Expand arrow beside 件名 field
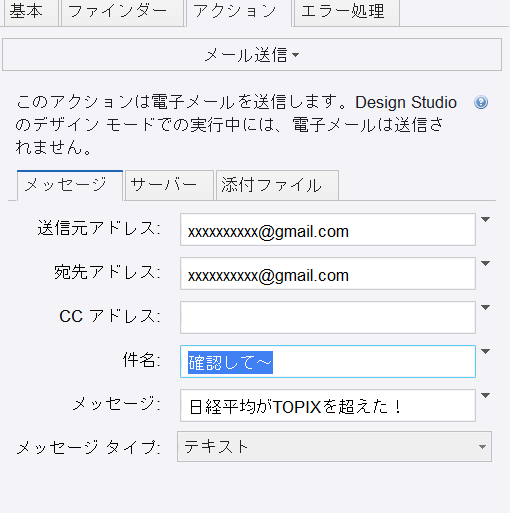510x513 pixels. coord(486,352)
